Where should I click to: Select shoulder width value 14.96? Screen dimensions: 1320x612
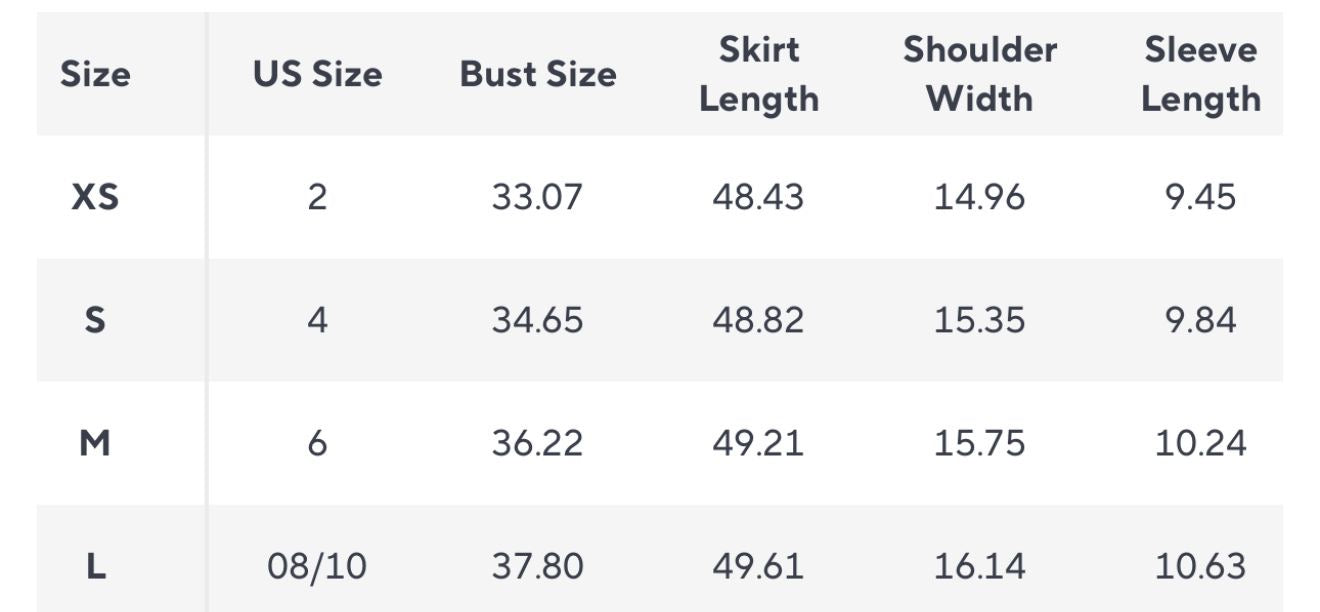click(x=979, y=197)
